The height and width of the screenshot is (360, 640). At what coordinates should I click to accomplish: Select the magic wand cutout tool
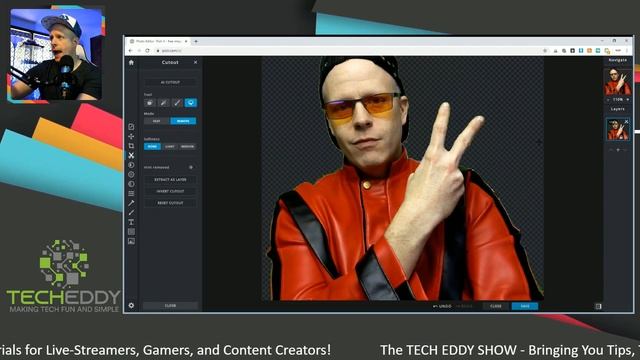pyautogui.click(x=163, y=103)
